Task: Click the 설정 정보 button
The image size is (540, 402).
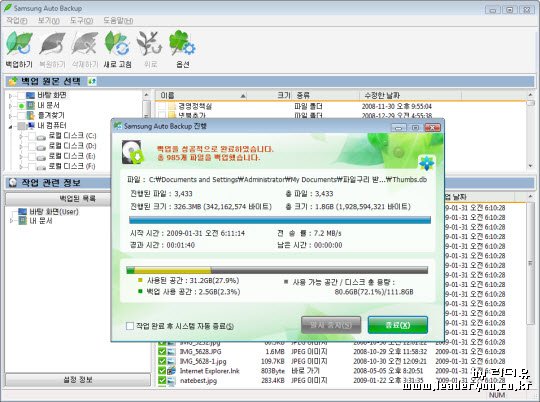Action: [x=78, y=380]
